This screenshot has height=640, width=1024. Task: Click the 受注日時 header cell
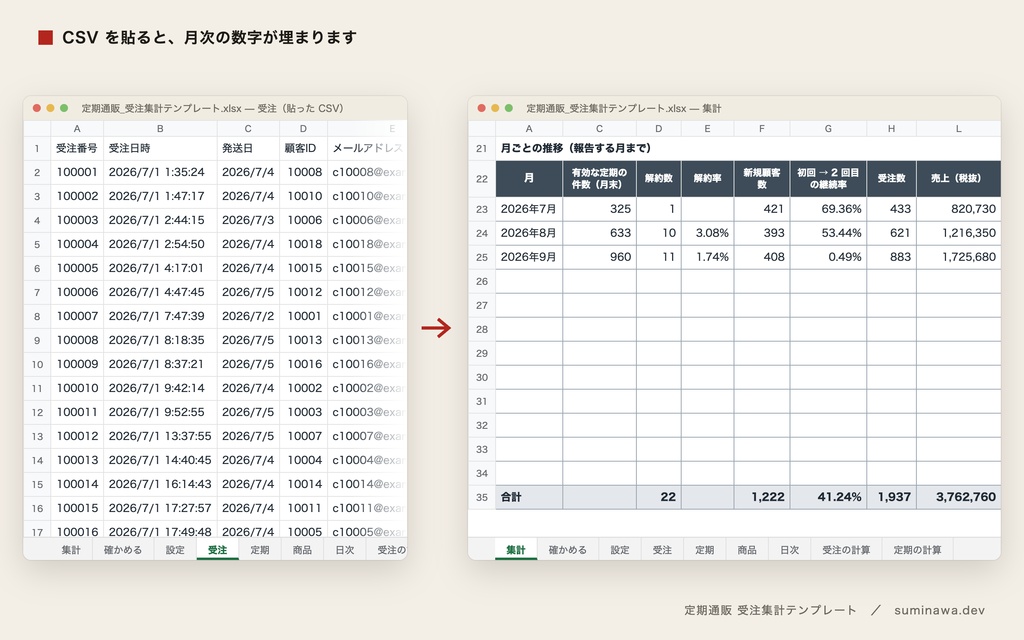160,148
